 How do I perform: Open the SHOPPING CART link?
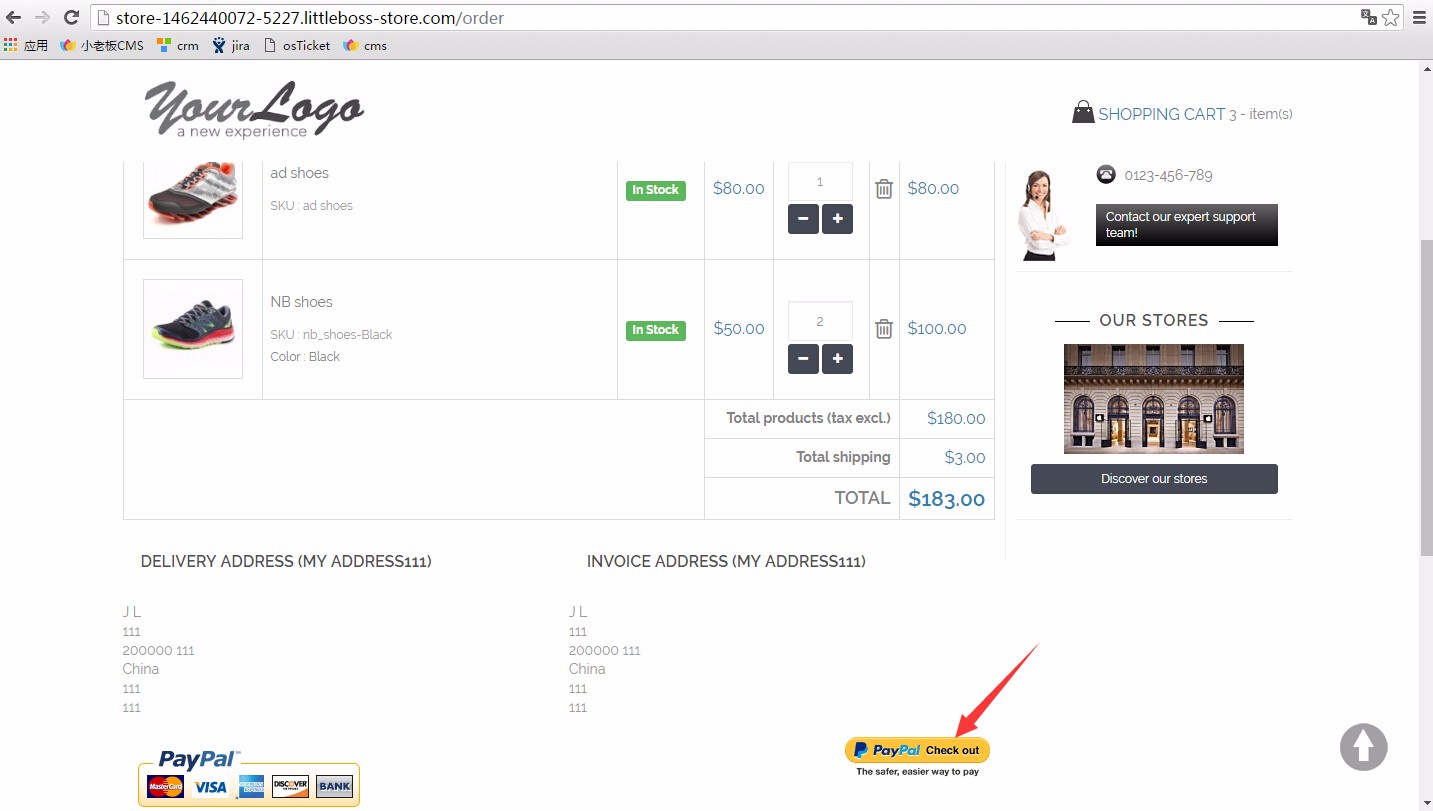(x=1161, y=114)
